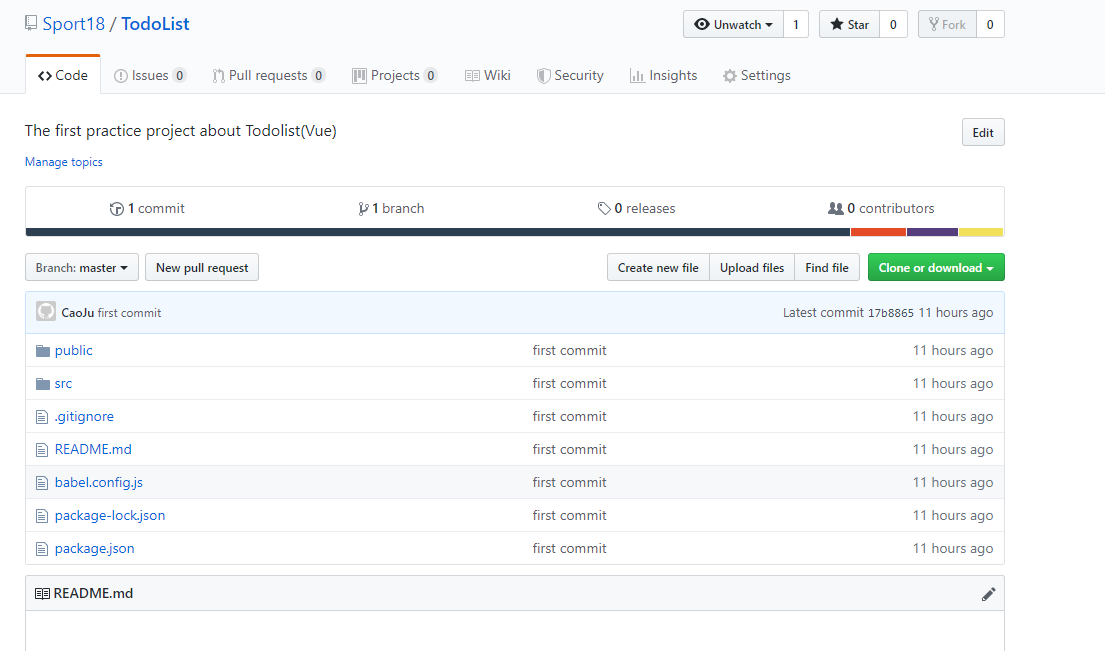Click Edit description button
Image resolution: width=1105 pixels, height=651 pixels.
[x=983, y=132]
